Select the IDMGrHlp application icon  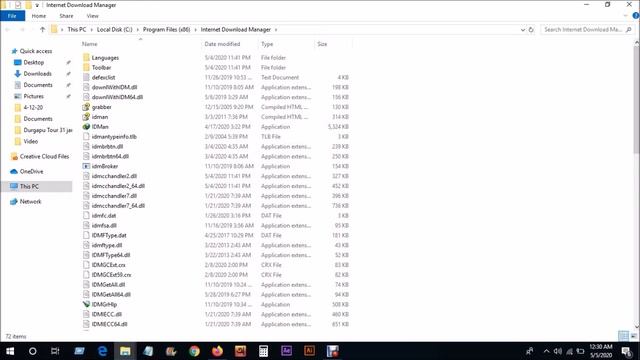pyautogui.click(x=86, y=304)
